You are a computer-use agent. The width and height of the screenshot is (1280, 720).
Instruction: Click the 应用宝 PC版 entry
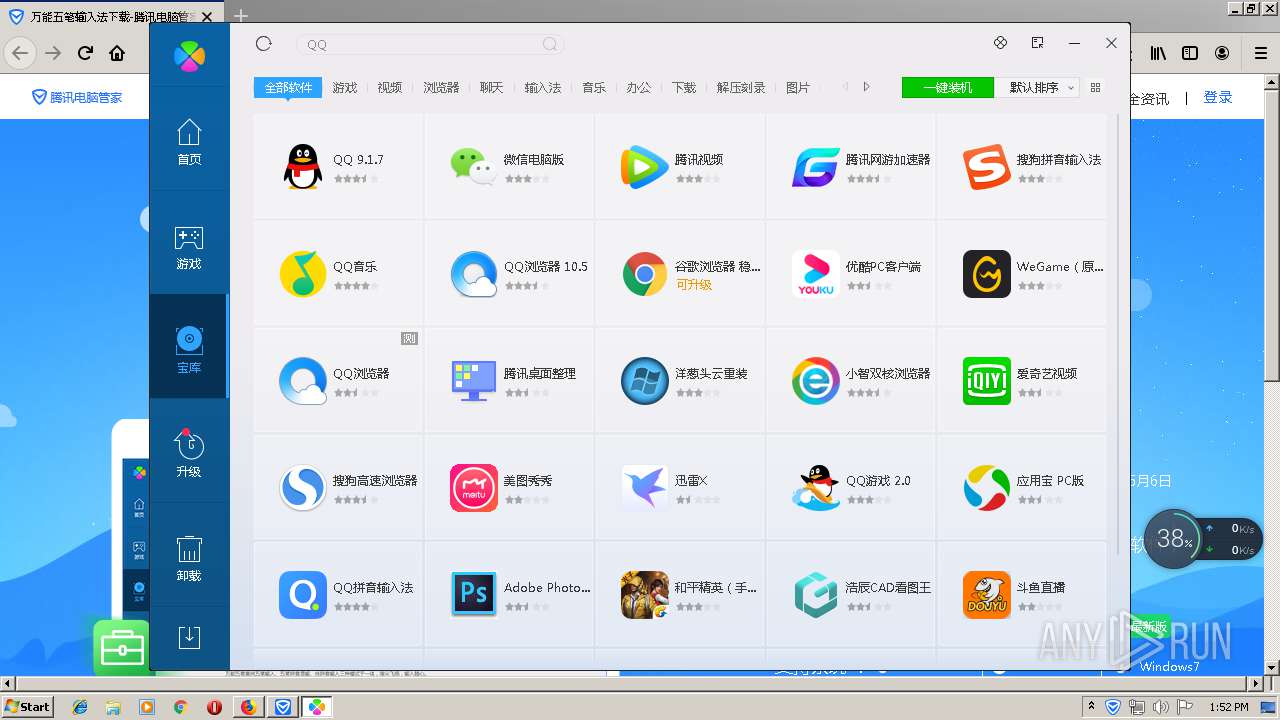1021,487
